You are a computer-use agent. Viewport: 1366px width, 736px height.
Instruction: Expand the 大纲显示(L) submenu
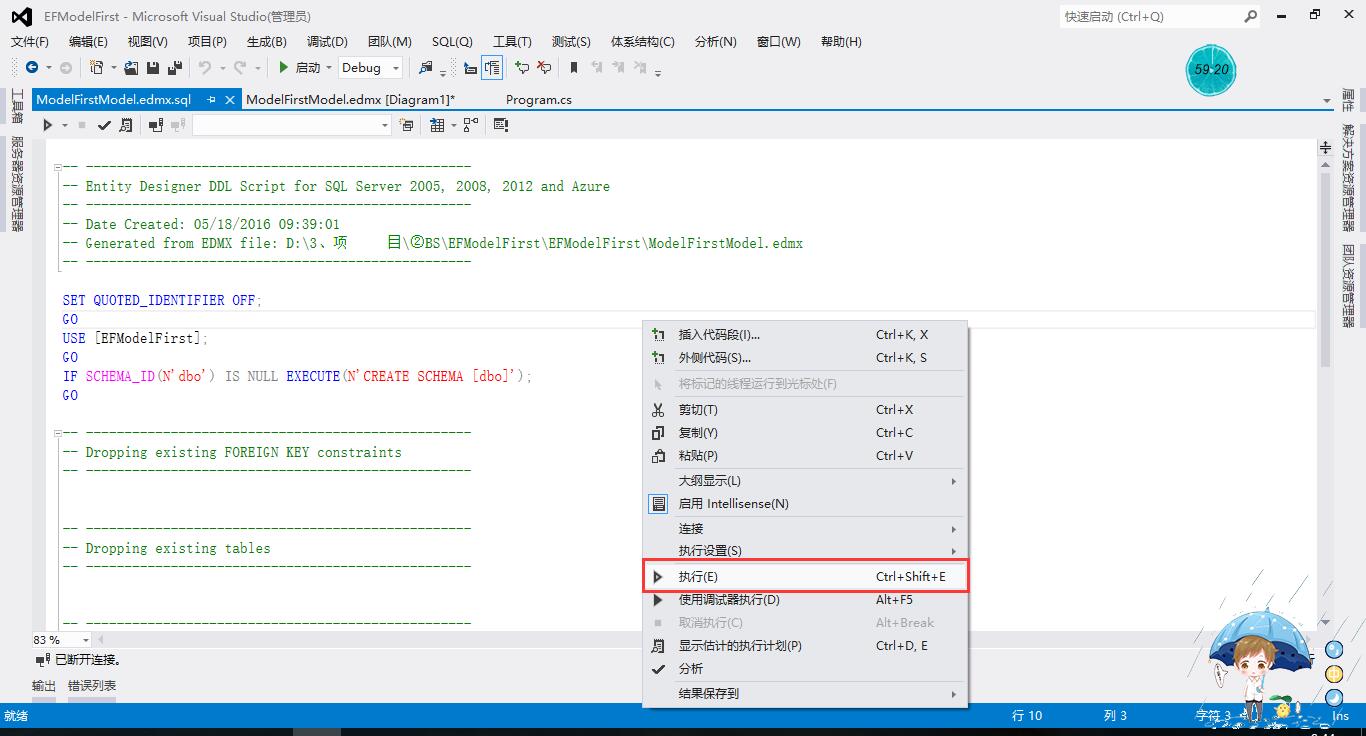[x=805, y=481]
